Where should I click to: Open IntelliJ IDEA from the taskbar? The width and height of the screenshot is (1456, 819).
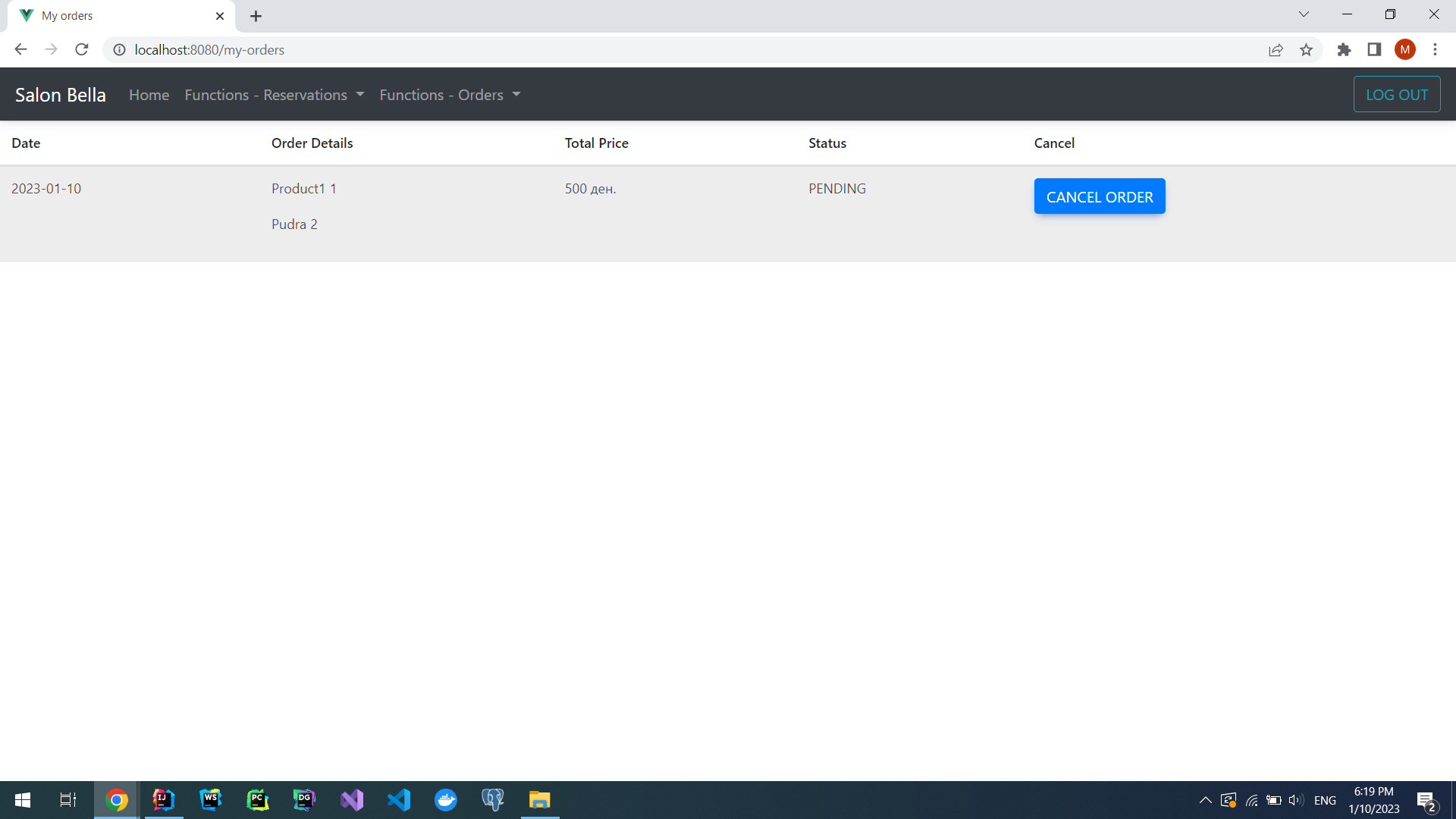coord(163,800)
